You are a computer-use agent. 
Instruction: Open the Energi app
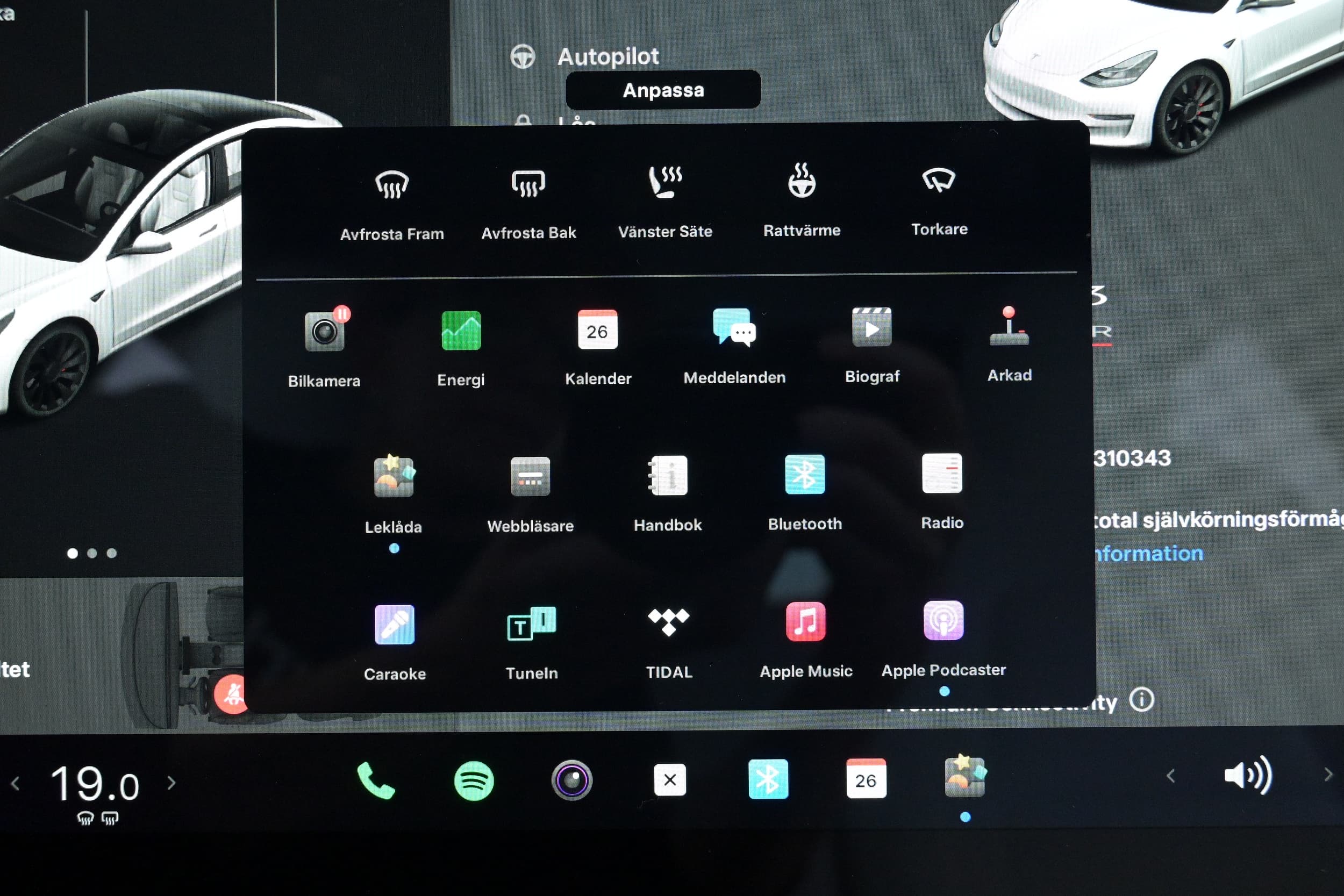pyautogui.click(x=461, y=349)
